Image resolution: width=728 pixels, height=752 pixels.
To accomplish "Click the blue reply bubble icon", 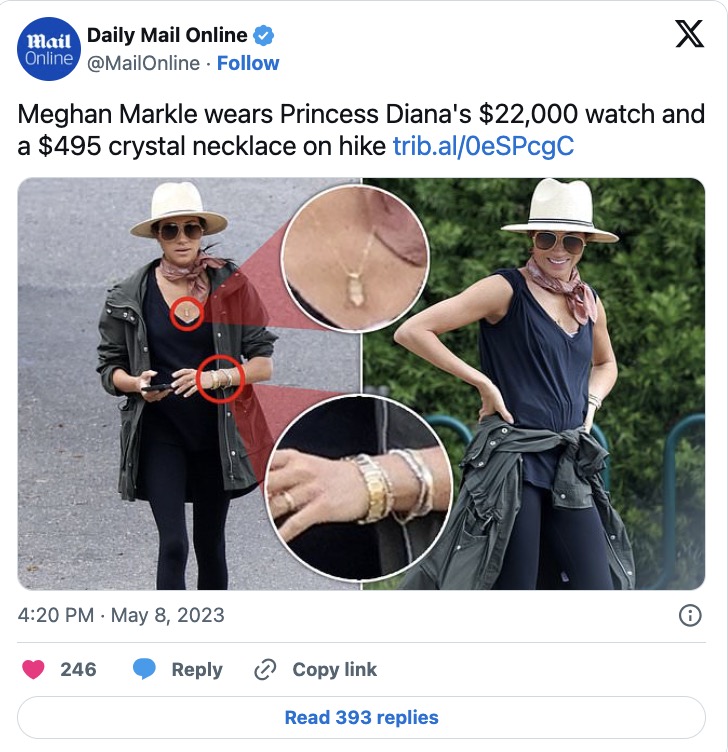I will (x=144, y=669).
